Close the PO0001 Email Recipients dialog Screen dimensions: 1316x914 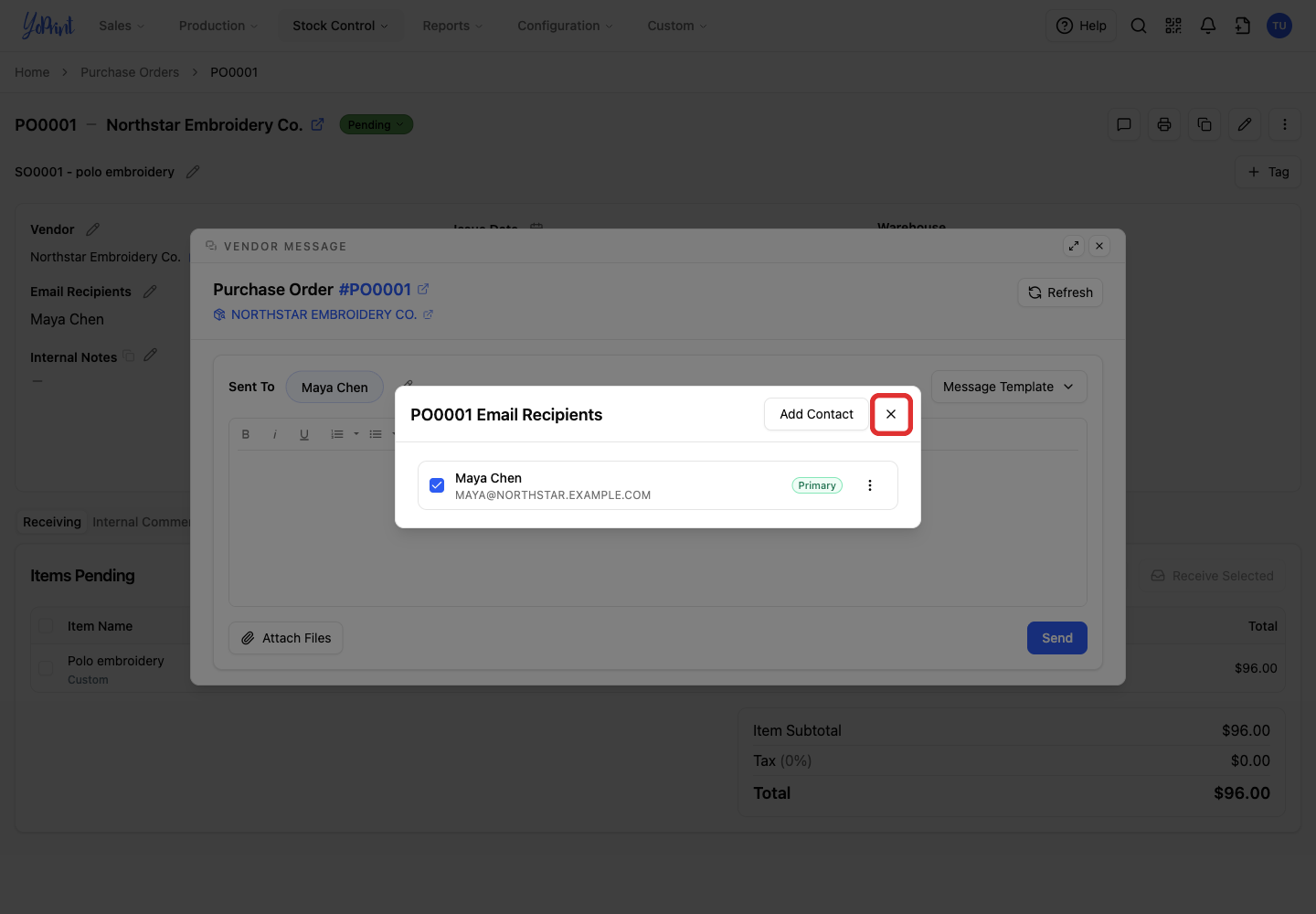click(891, 414)
